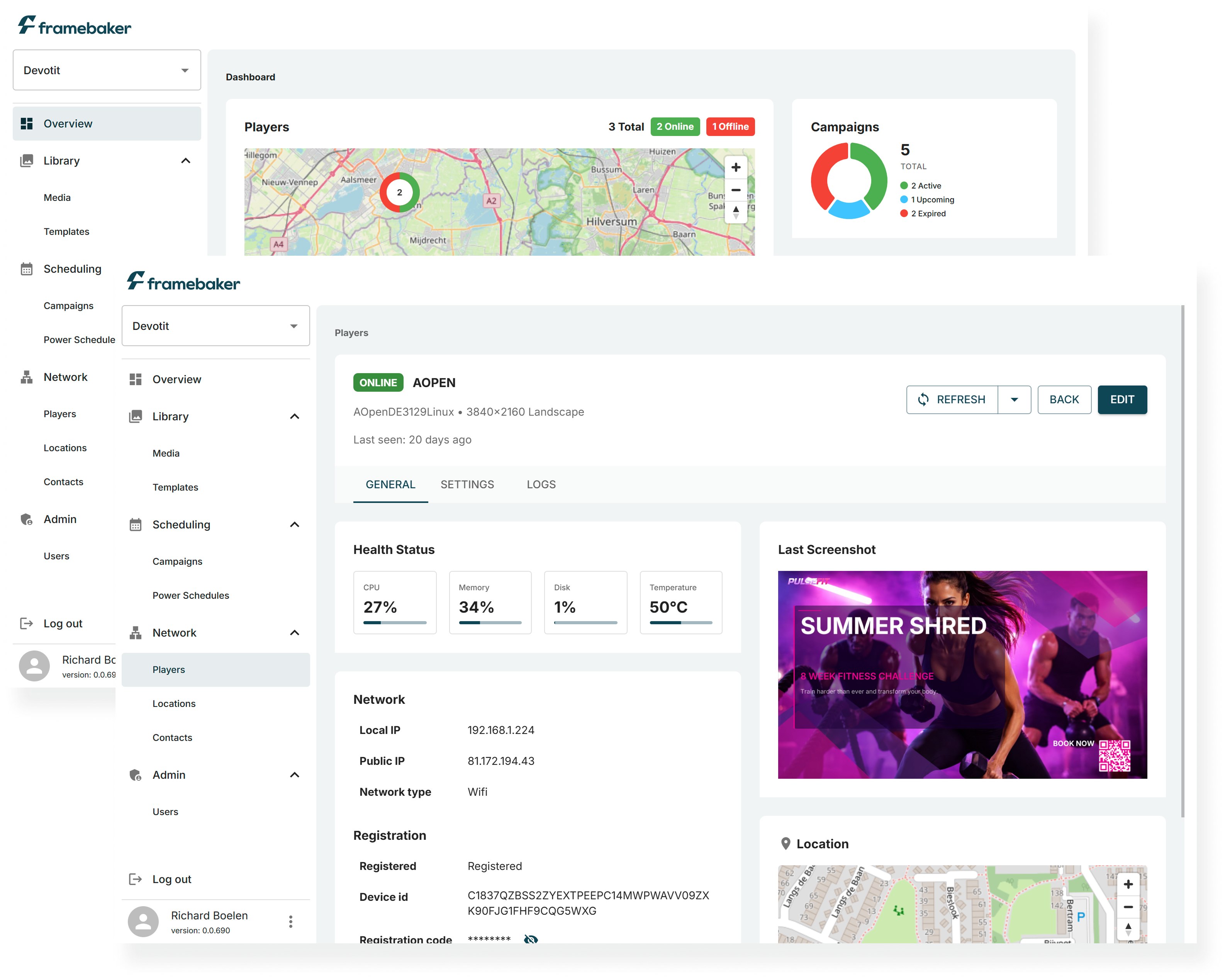Image resolution: width=1225 pixels, height=980 pixels.
Task: Select the Network icon in the sidebar
Action: tap(136, 632)
